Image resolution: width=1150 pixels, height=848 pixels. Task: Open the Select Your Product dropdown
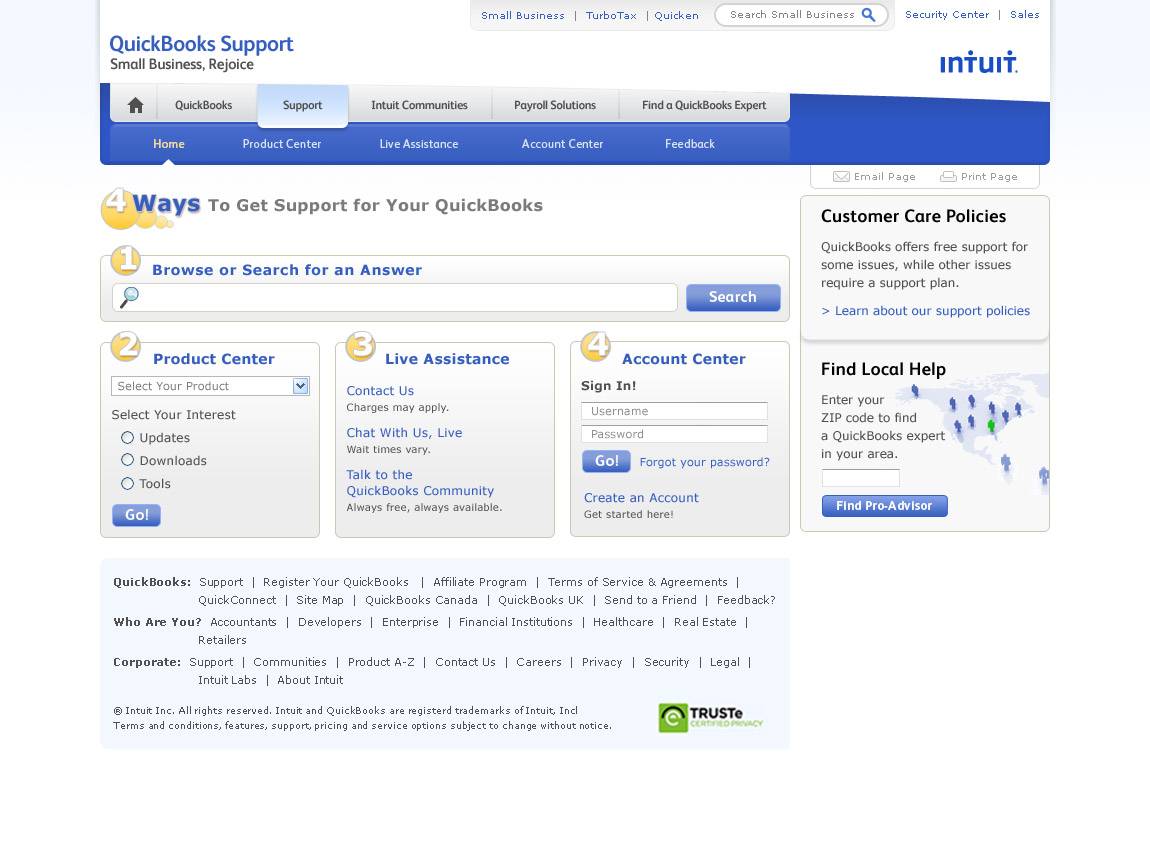[210, 386]
